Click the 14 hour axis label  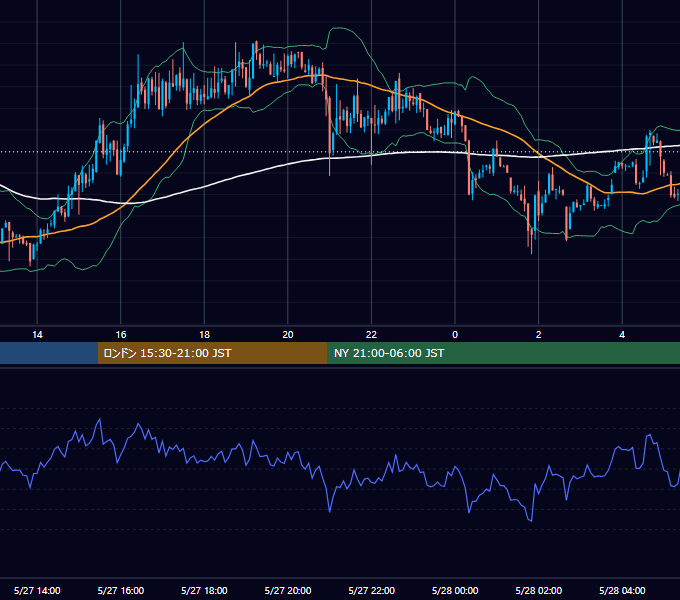click(x=37, y=335)
